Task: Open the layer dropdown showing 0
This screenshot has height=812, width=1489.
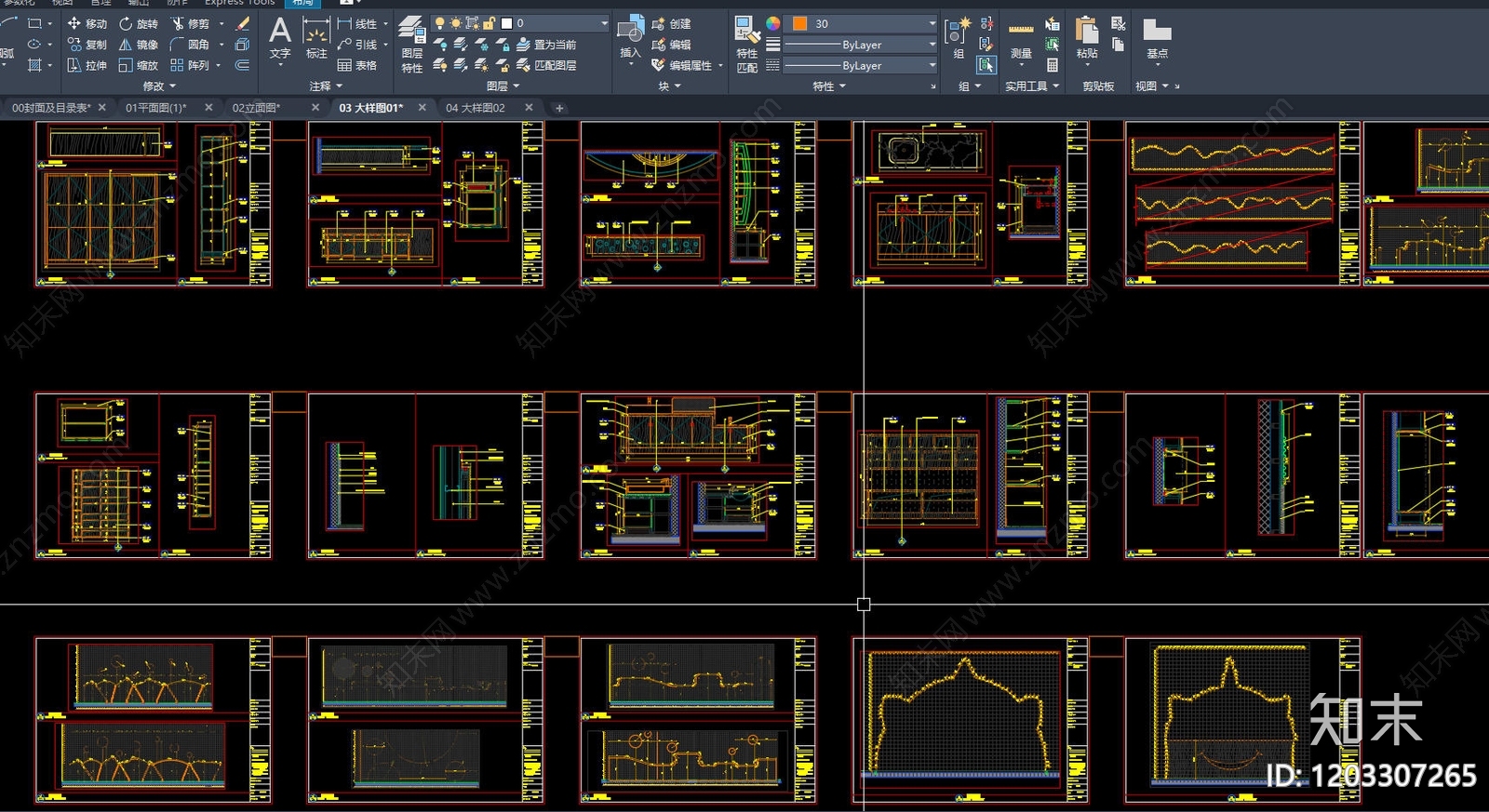Action: [x=519, y=23]
